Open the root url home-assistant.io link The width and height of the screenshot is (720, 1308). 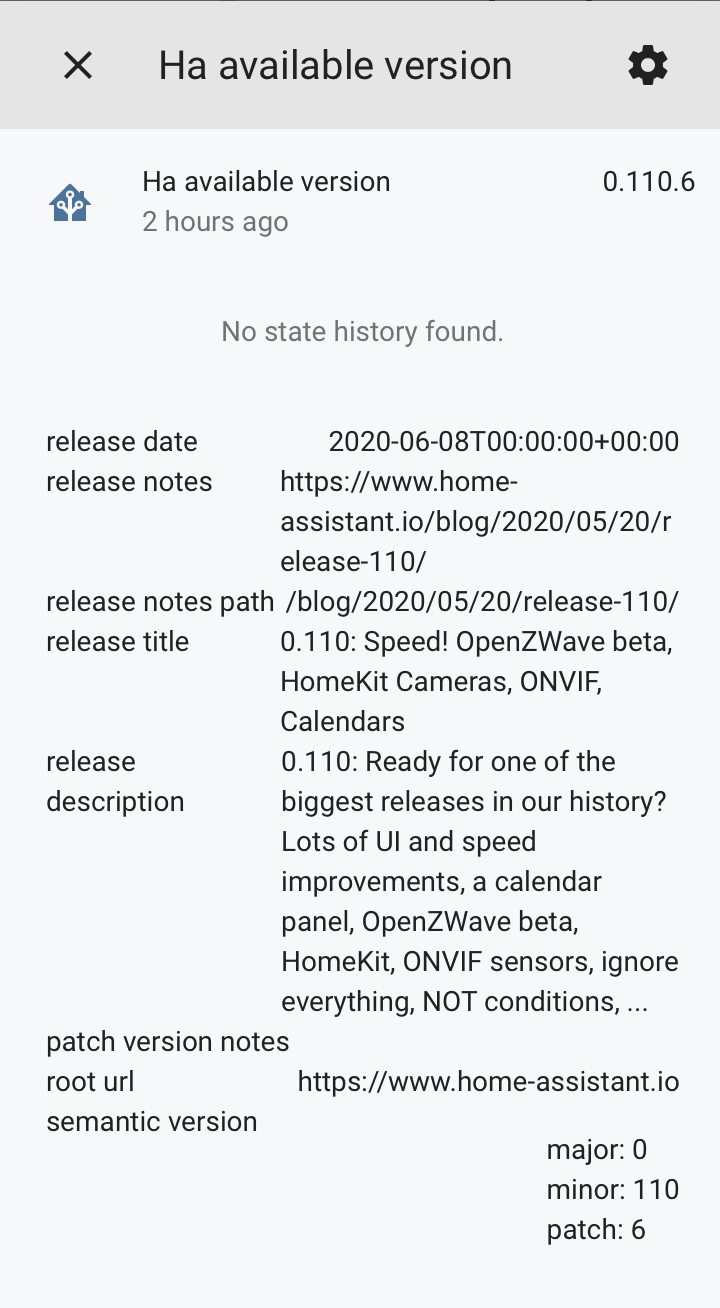(x=488, y=1082)
